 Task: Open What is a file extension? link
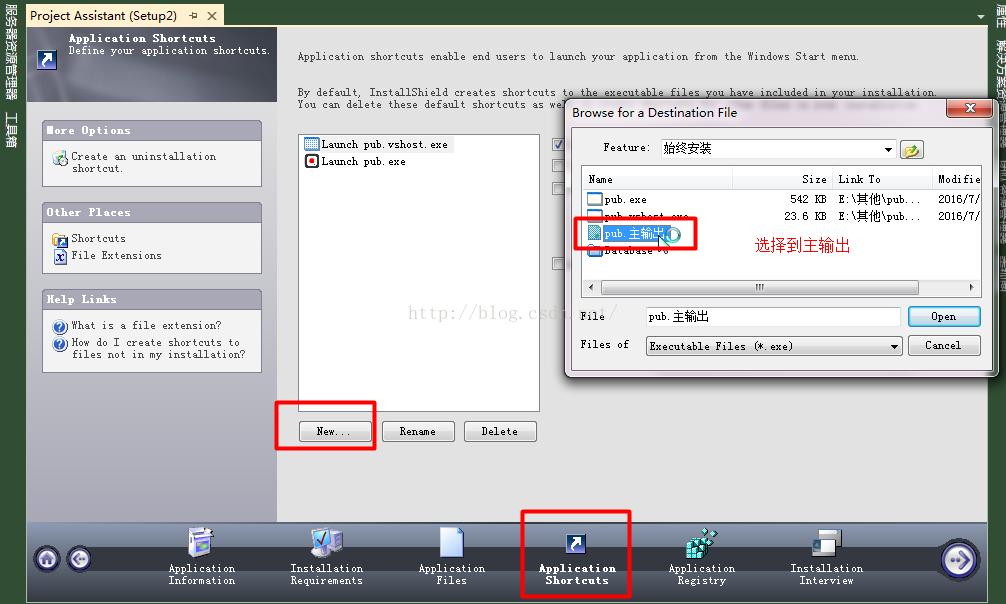pyautogui.click(x=146, y=325)
